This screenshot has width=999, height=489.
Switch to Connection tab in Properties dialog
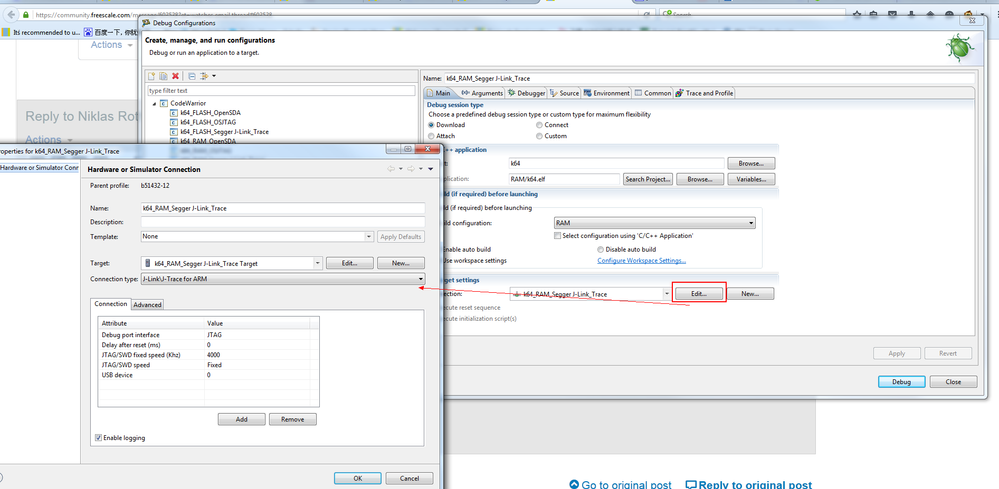[x=111, y=304]
